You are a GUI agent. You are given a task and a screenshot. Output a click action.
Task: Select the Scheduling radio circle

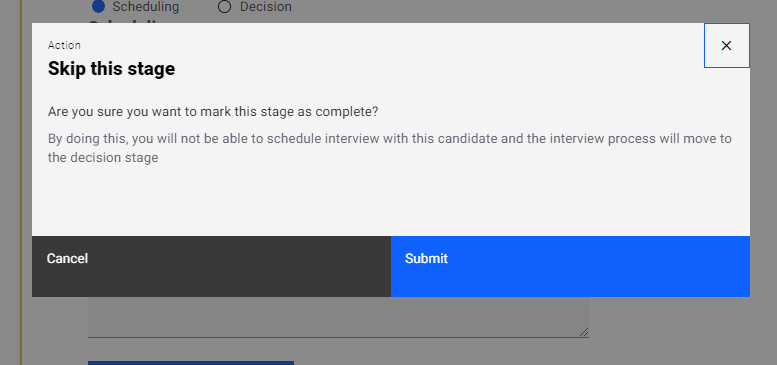[99, 7]
